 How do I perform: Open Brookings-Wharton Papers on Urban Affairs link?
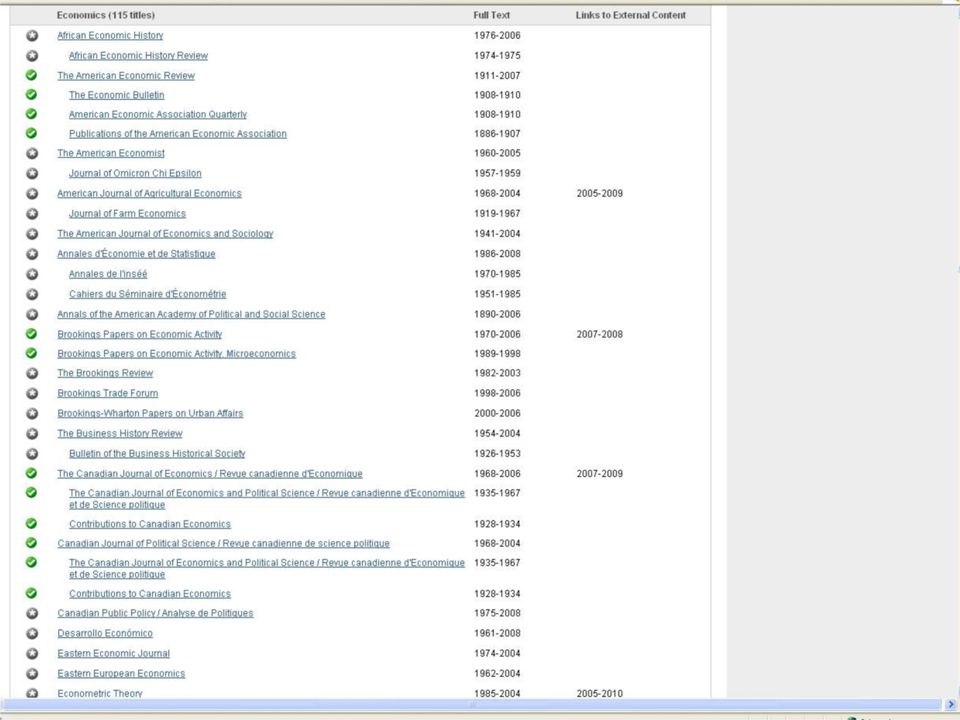point(150,413)
